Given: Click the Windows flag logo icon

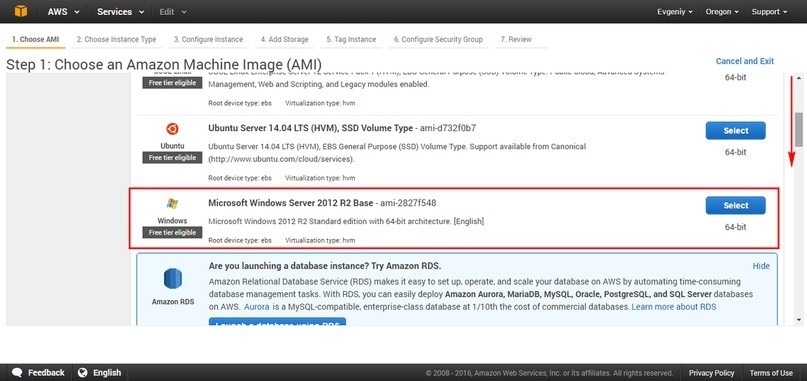Looking at the screenshot, I should (x=172, y=203).
